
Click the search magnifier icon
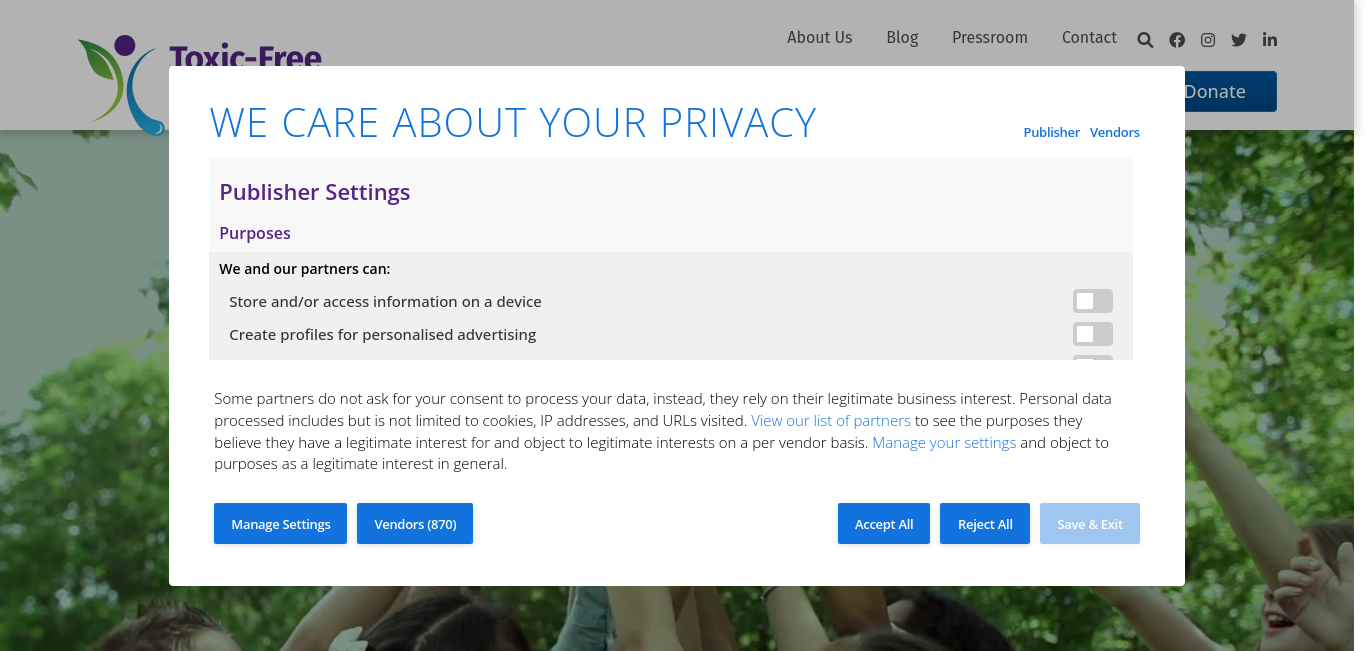[1146, 40]
